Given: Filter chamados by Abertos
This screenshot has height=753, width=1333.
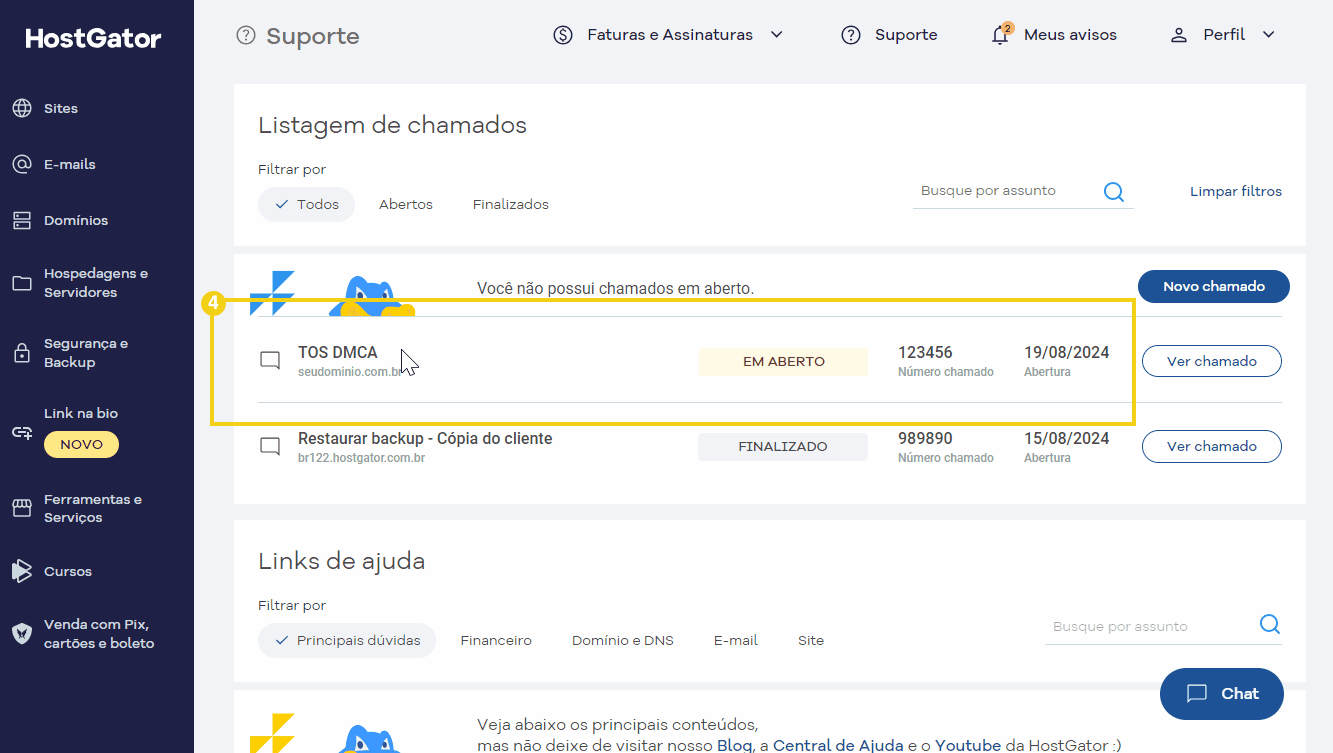Looking at the screenshot, I should pyautogui.click(x=406, y=204).
